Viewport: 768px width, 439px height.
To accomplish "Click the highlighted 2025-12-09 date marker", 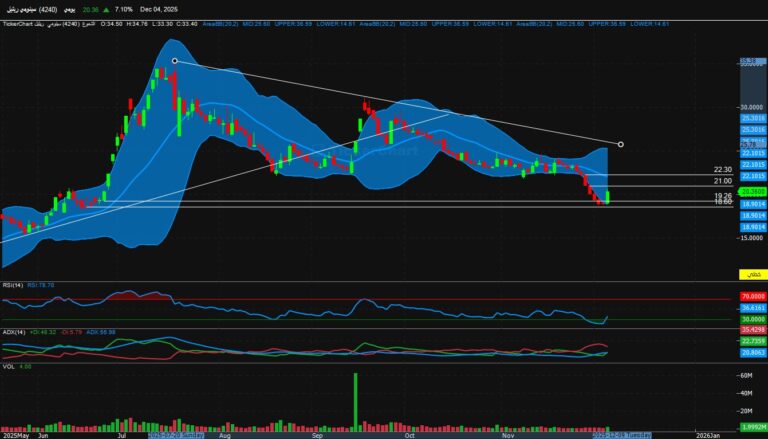I will [623, 435].
